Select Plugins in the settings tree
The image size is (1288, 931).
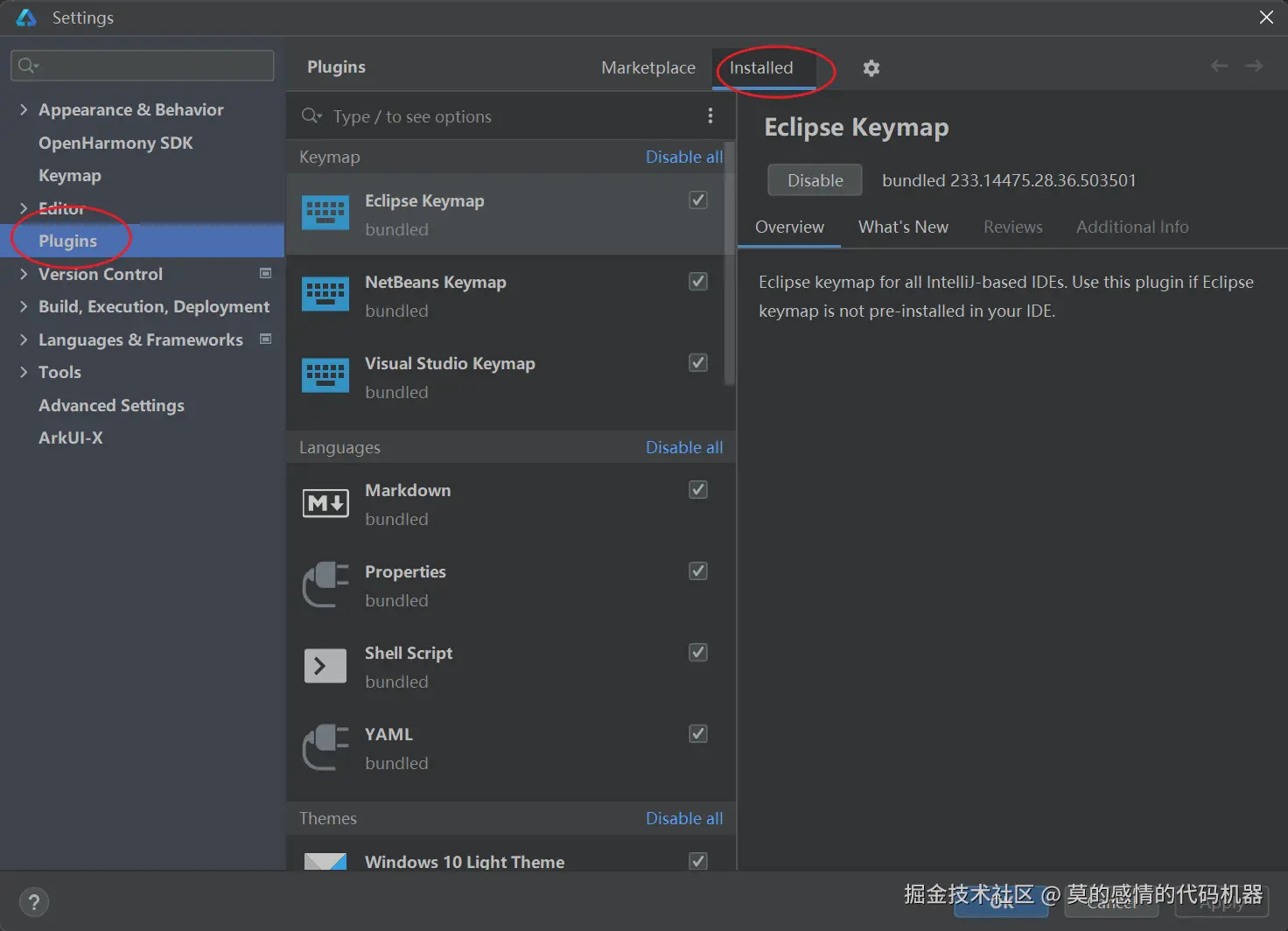coord(142,241)
